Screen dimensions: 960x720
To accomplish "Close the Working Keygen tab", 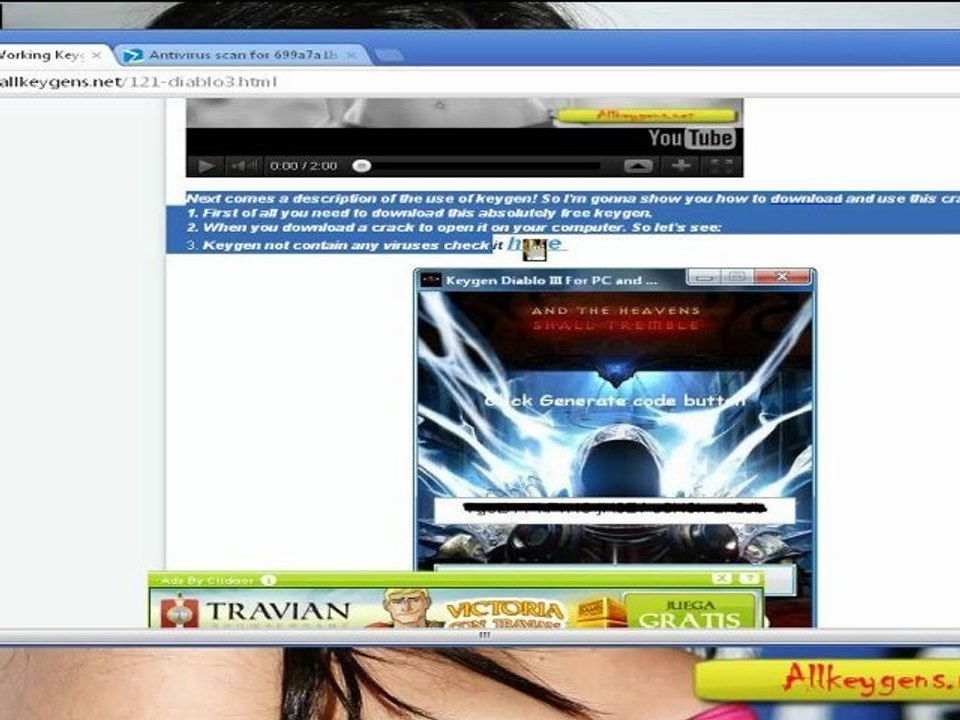I will (97, 55).
